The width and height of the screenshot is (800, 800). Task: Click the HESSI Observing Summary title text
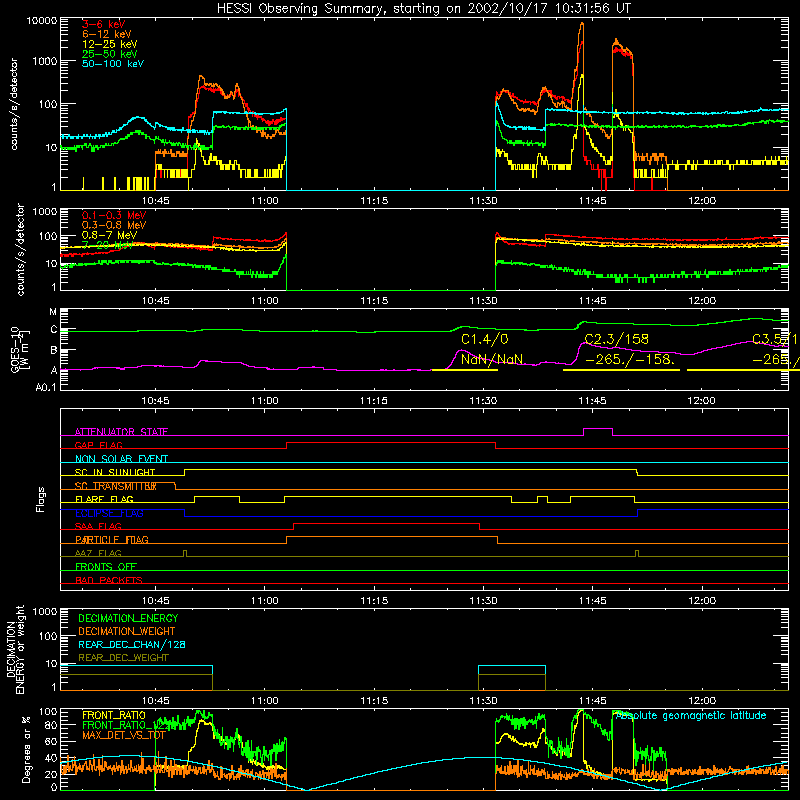click(x=423, y=9)
